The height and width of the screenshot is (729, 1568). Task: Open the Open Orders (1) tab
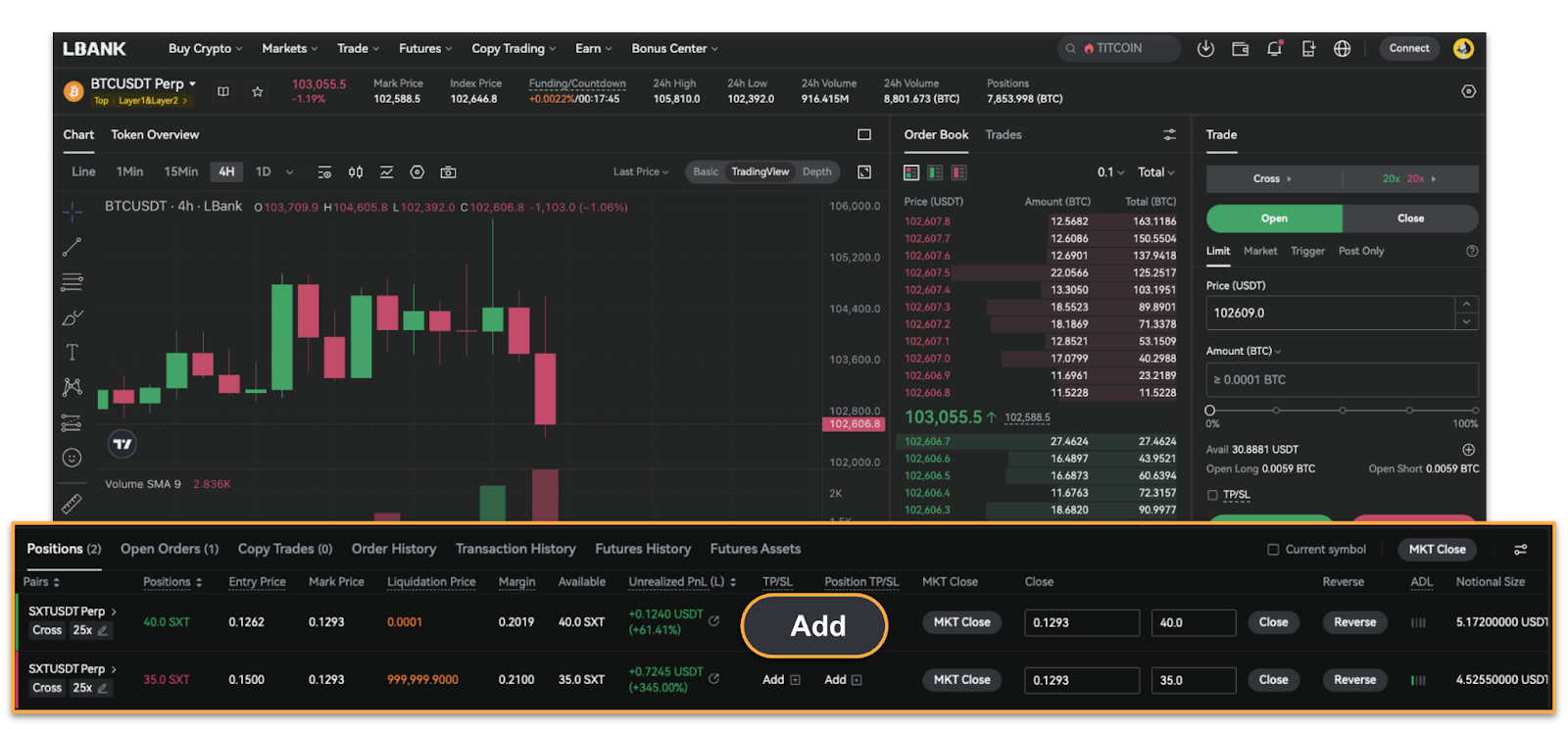point(170,550)
